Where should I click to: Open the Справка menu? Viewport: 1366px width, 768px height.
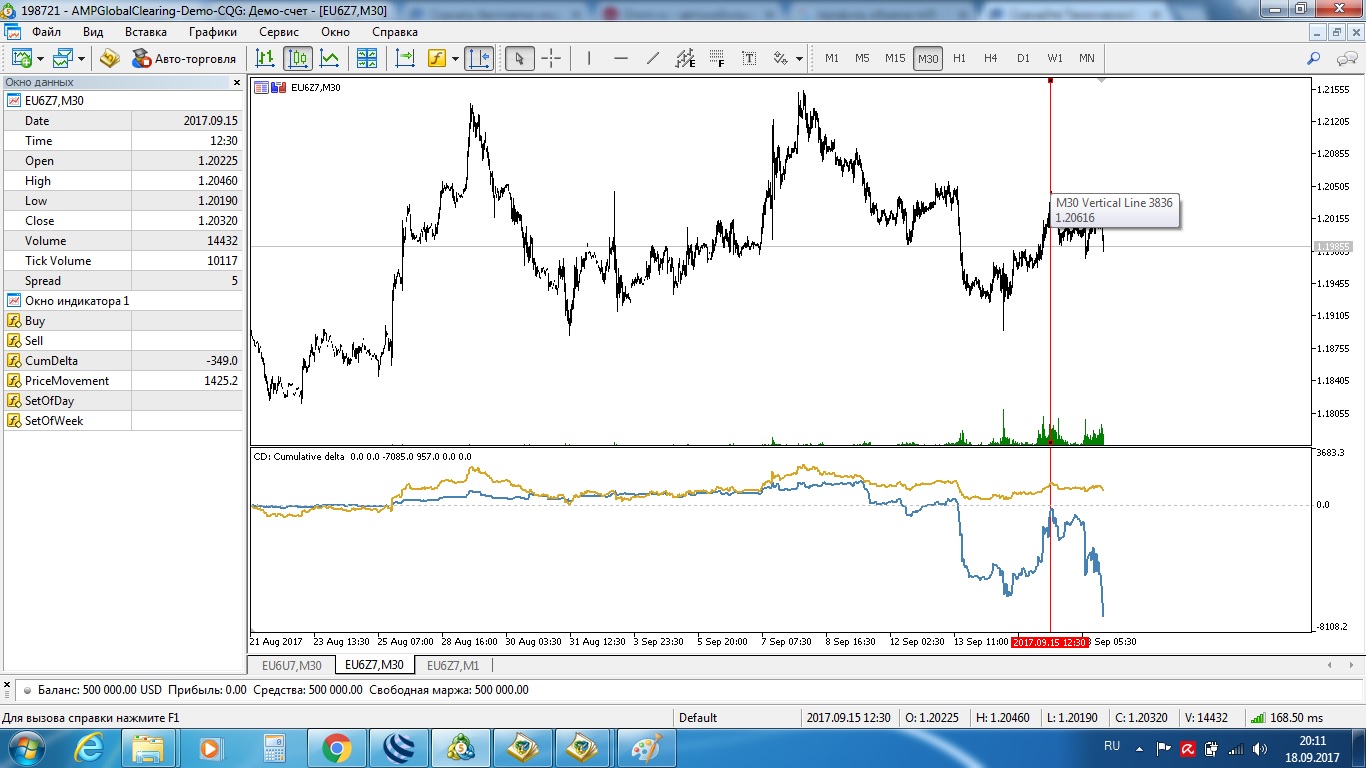(x=395, y=32)
